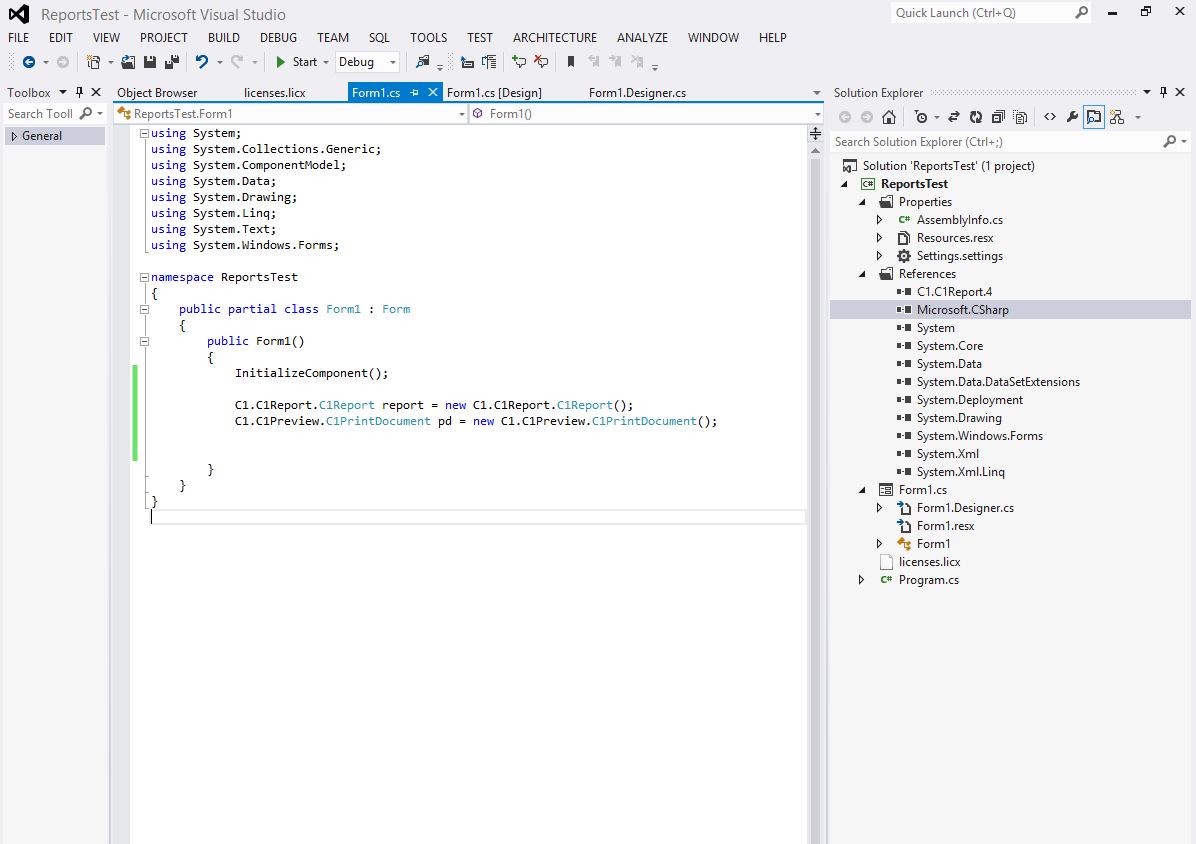
Task: Collapse the References node in Solution Explorer
Action: tap(863, 274)
